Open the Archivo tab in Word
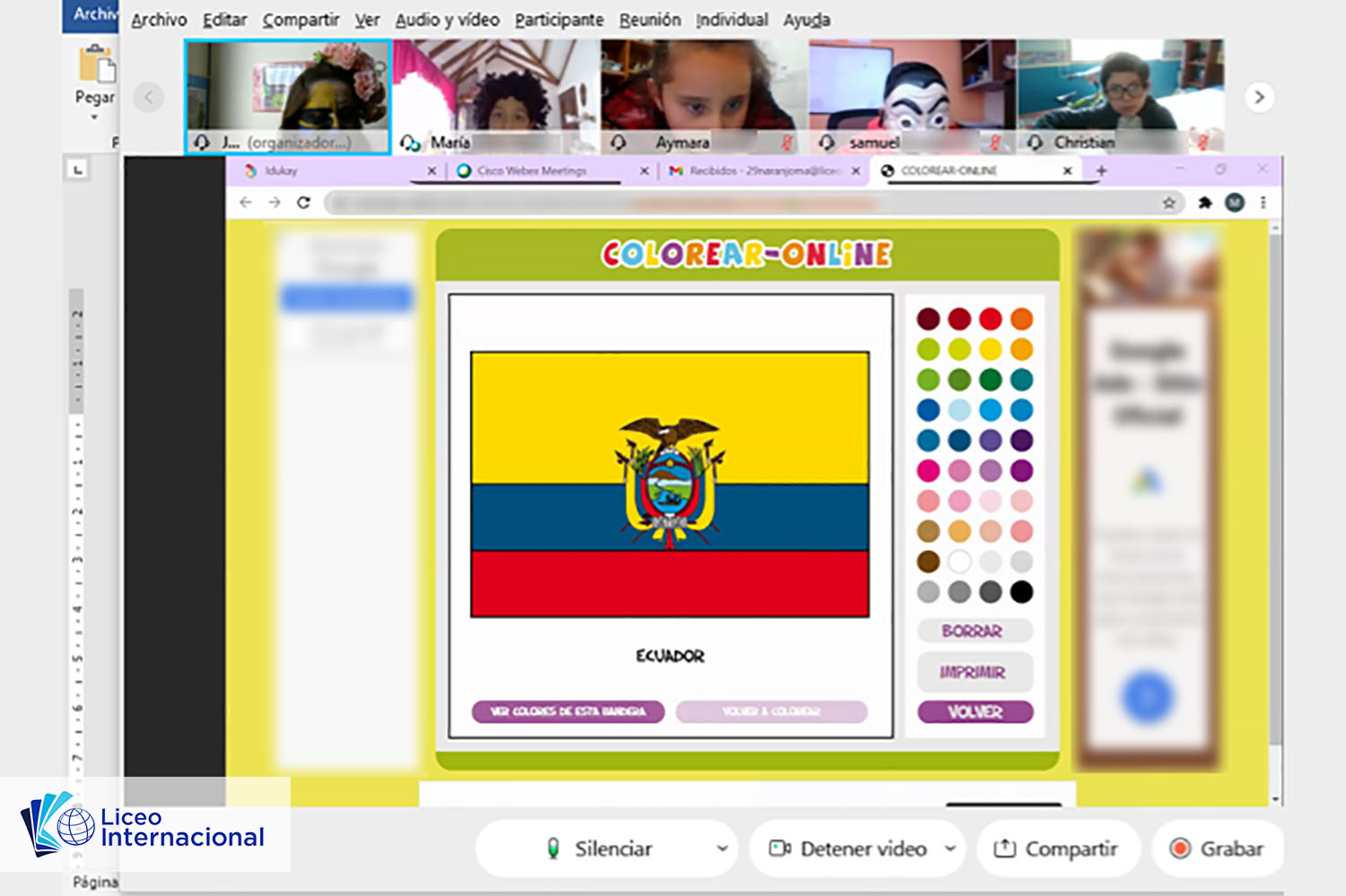Viewport: 1346px width, 896px height. (91, 15)
